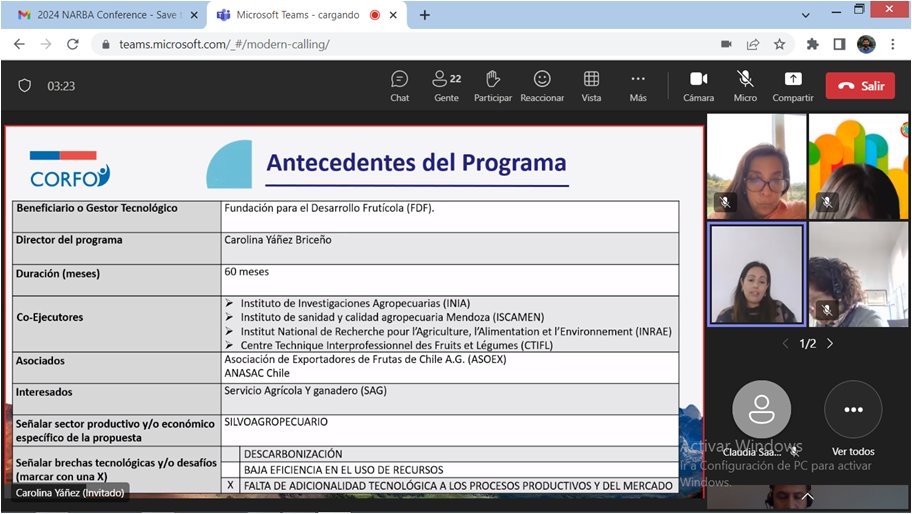Screen dimensions: 912x514
Task: Click the address bar URL field
Action: point(407,44)
